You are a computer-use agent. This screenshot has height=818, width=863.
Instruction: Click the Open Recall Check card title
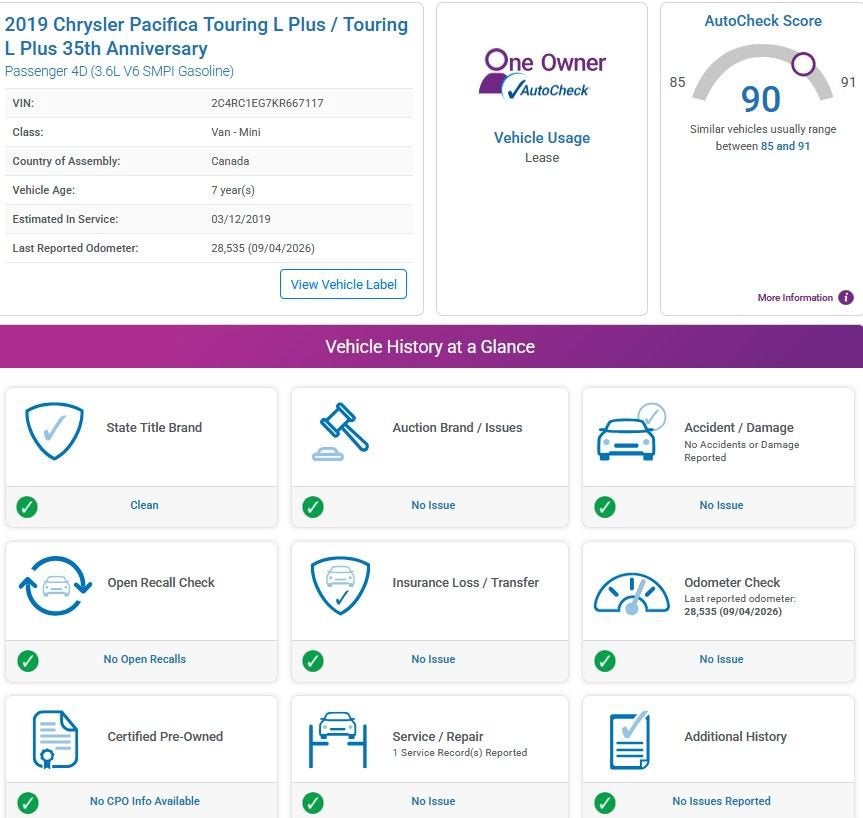(x=161, y=582)
